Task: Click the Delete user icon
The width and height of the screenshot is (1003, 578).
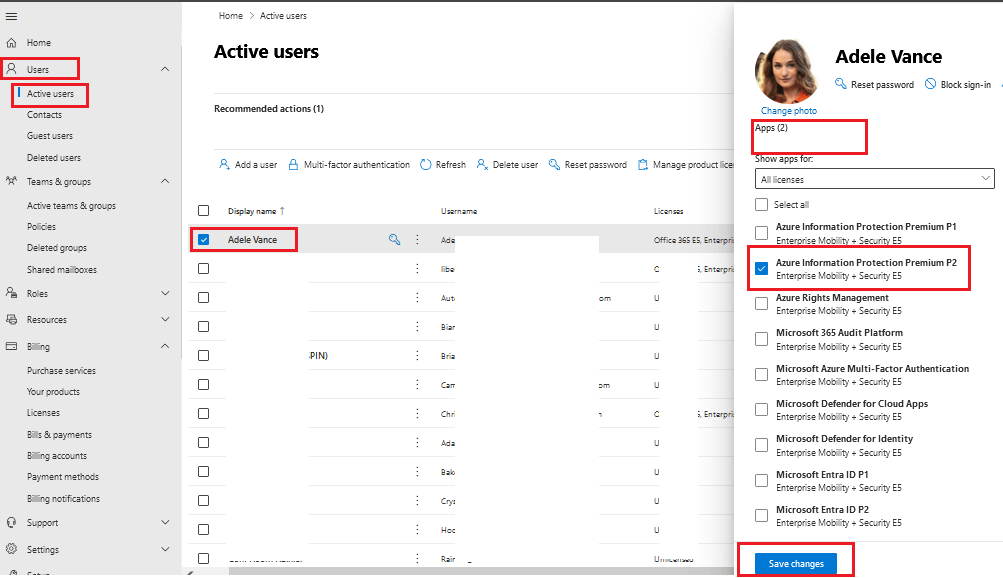Action: point(482,164)
